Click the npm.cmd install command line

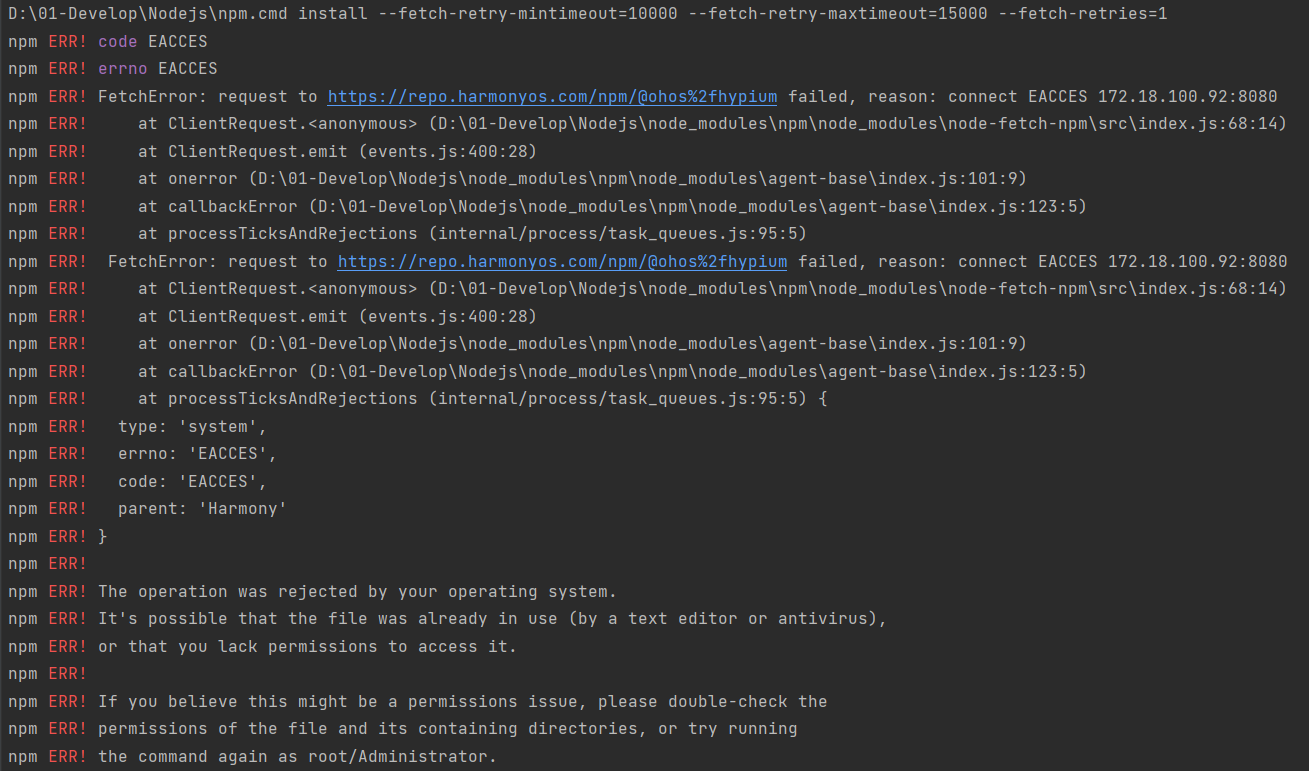(x=588, y=14)
